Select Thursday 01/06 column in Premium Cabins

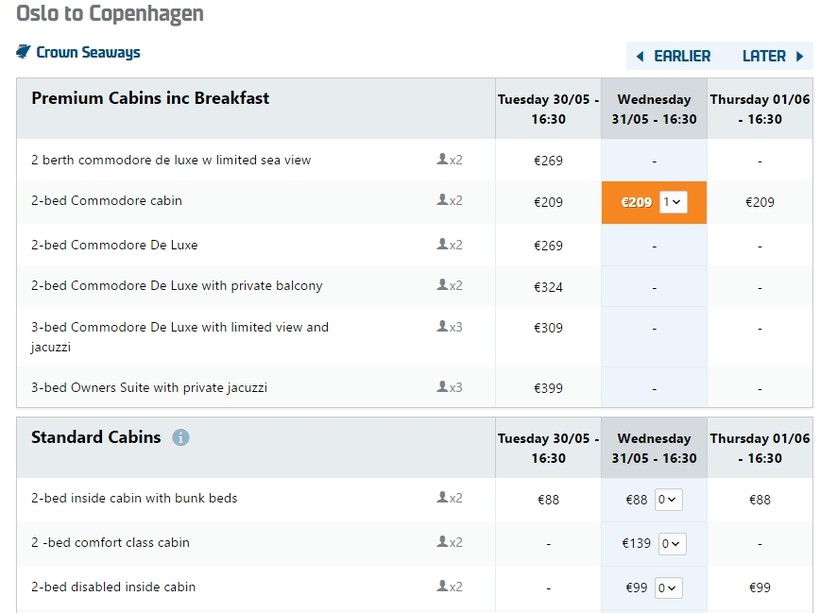pyautogui.click(x=760, y=109)
